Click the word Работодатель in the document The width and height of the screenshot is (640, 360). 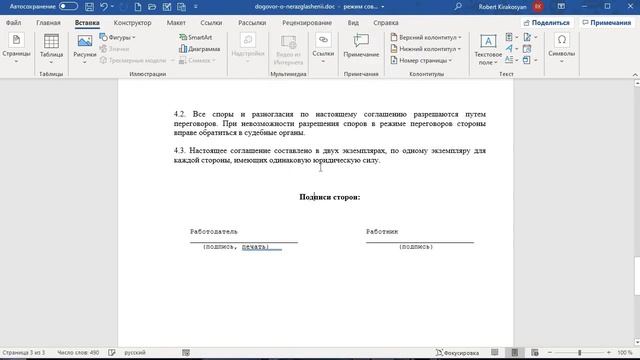213,232
